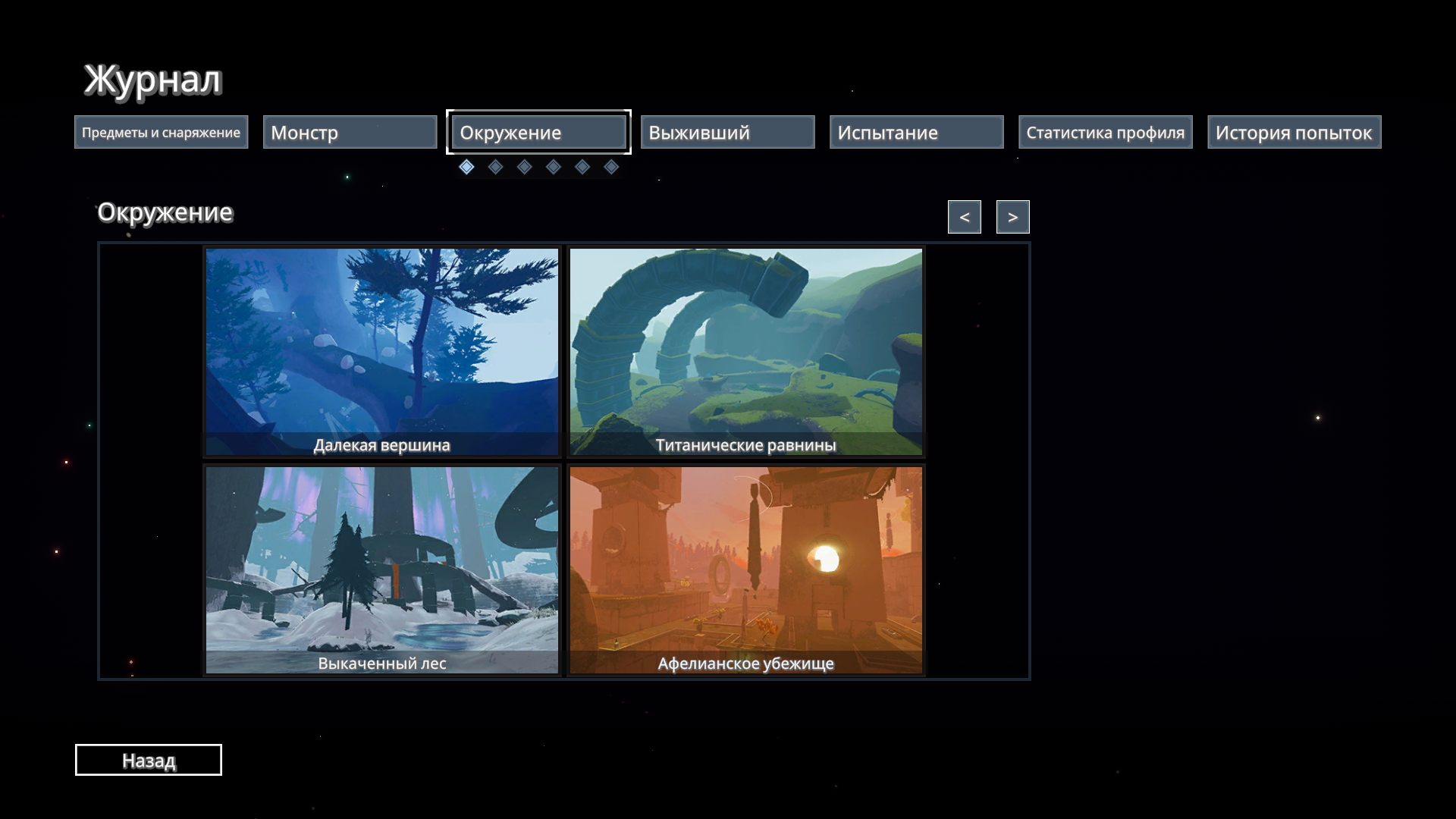The width and height of the screenshot is (1456, 819).
Task: Jump to the last page diamond indicator
Action: click(611, 167)
